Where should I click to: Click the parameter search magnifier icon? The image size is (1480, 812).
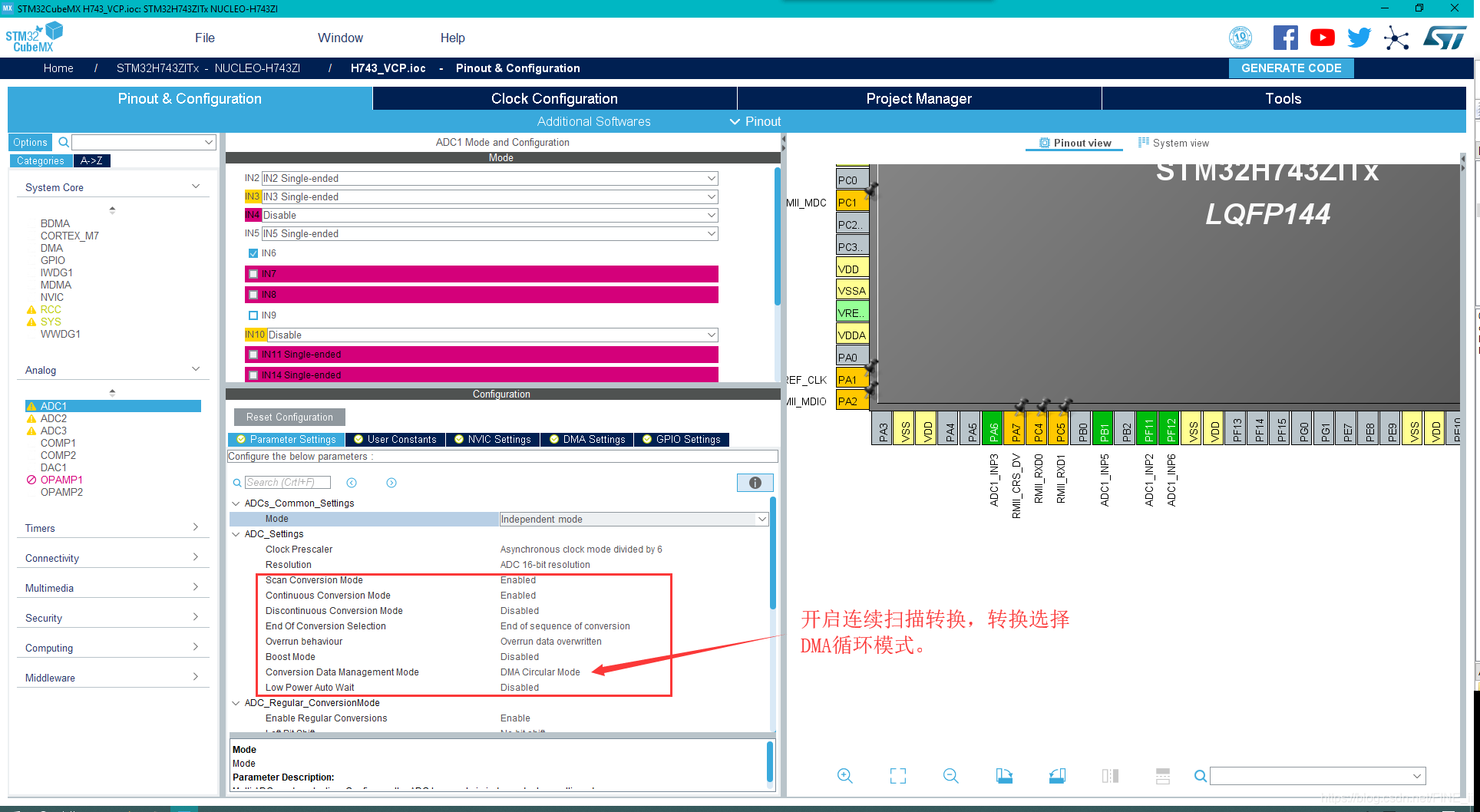click(x=237, y=483)
